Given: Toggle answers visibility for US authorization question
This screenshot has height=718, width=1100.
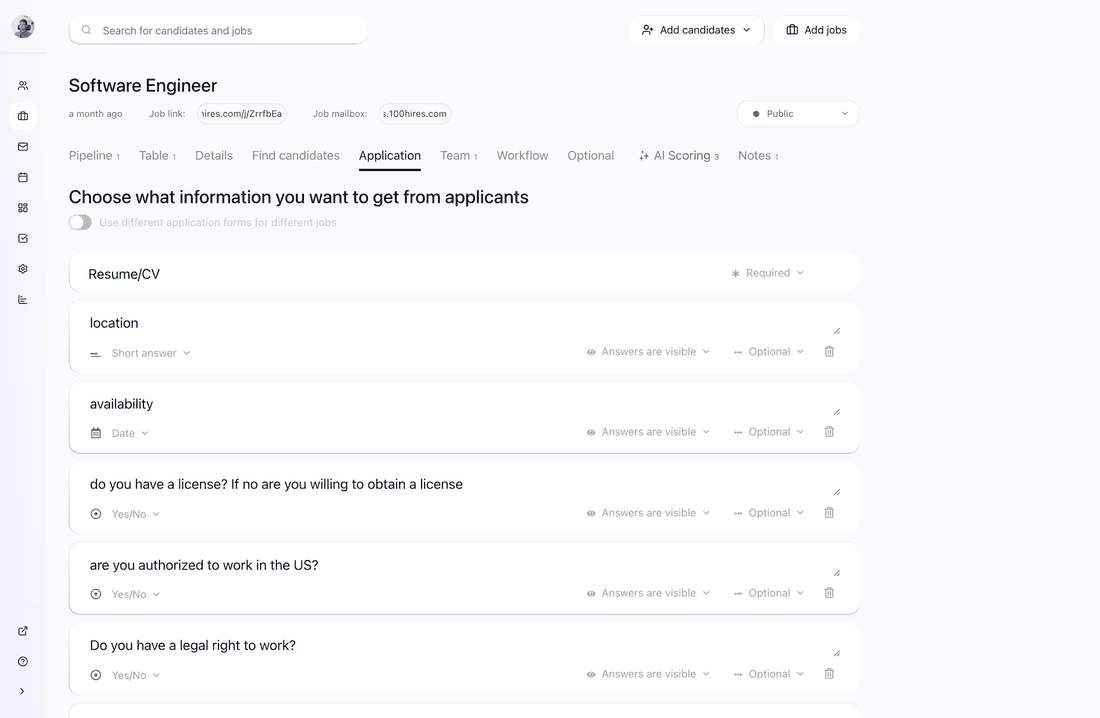Looking at the screenshot, I should point(648,593).
